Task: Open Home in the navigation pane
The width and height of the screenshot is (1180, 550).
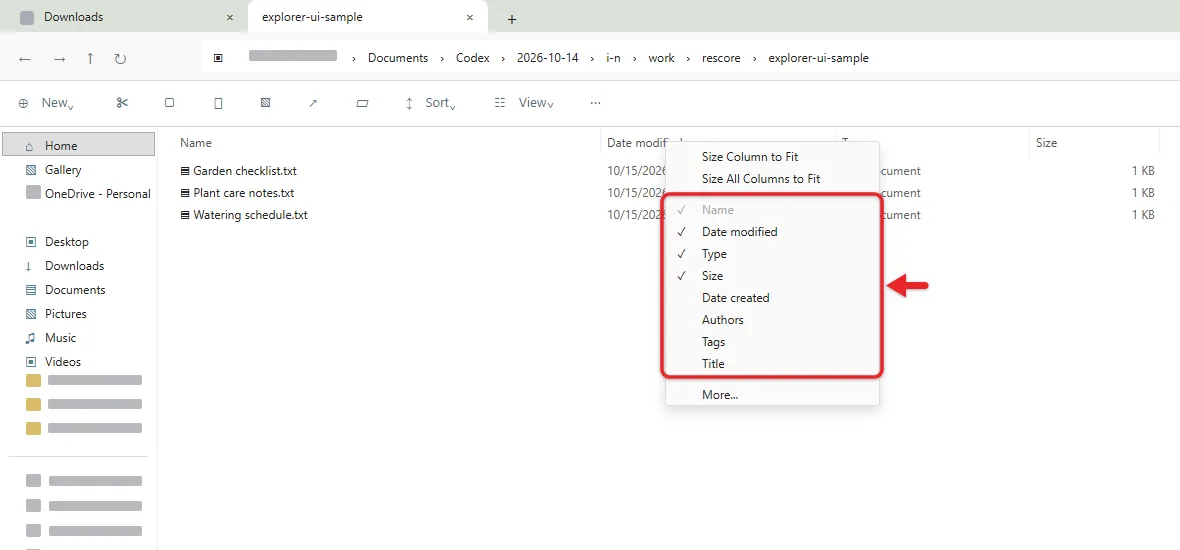Action: click(x=79, y=145)
